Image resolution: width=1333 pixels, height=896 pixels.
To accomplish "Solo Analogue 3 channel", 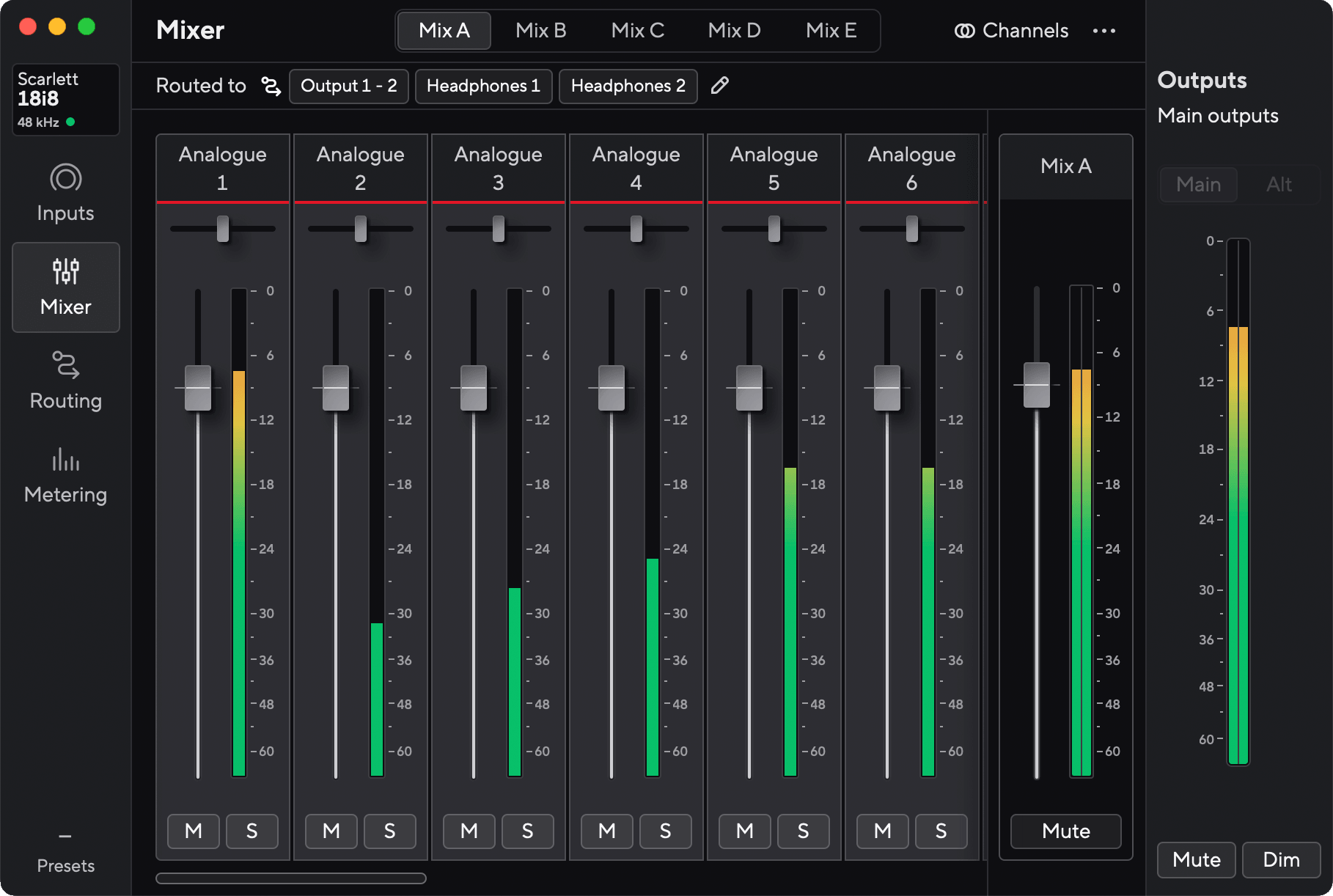I will click(x=528, y=831).
